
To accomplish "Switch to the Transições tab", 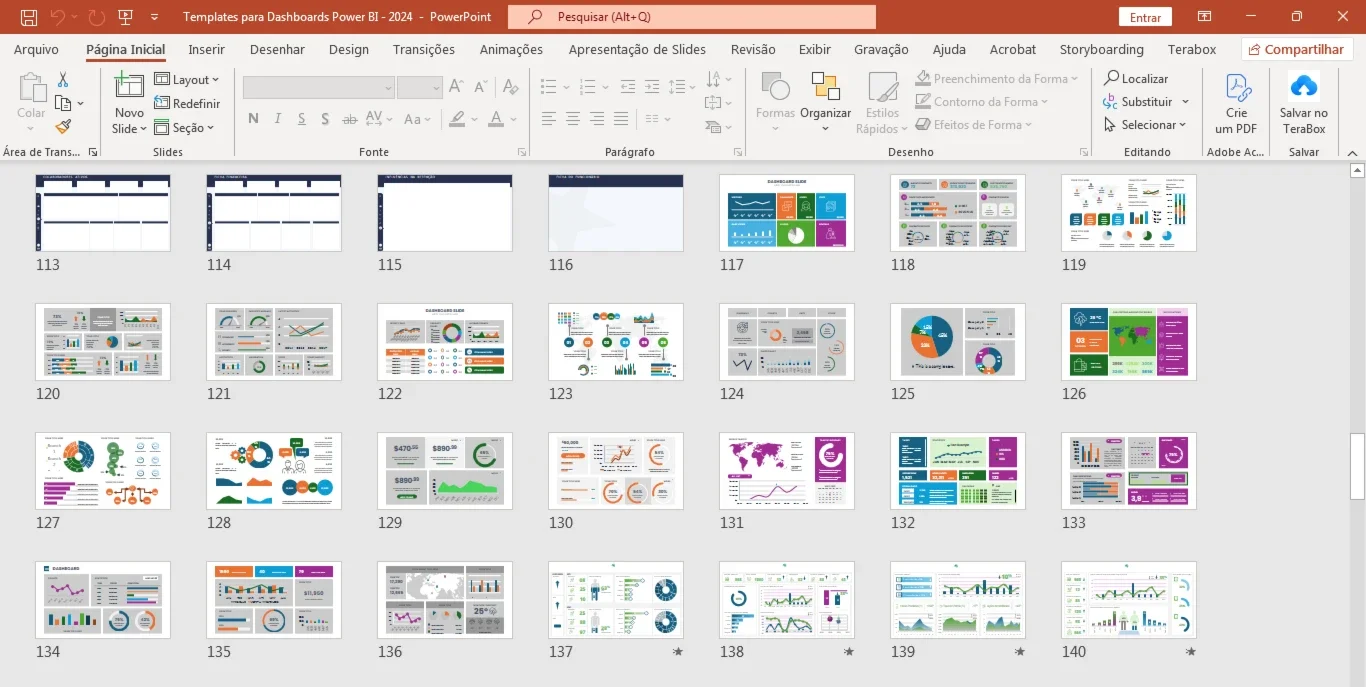I will click(x=424, y=49).
